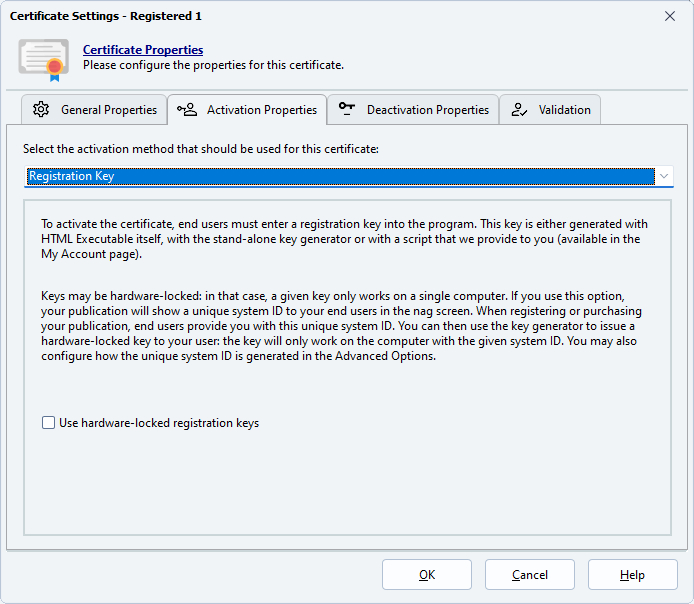
Task: Close the Certificate Settings dialog window
Action: (x=669, y=16)
